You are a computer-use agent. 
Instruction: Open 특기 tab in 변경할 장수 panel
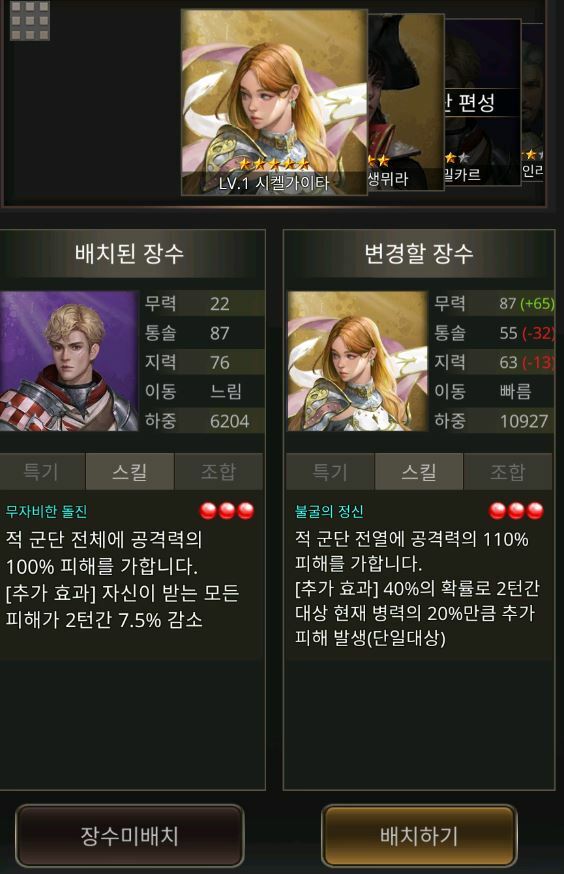[x=330, y=472]
